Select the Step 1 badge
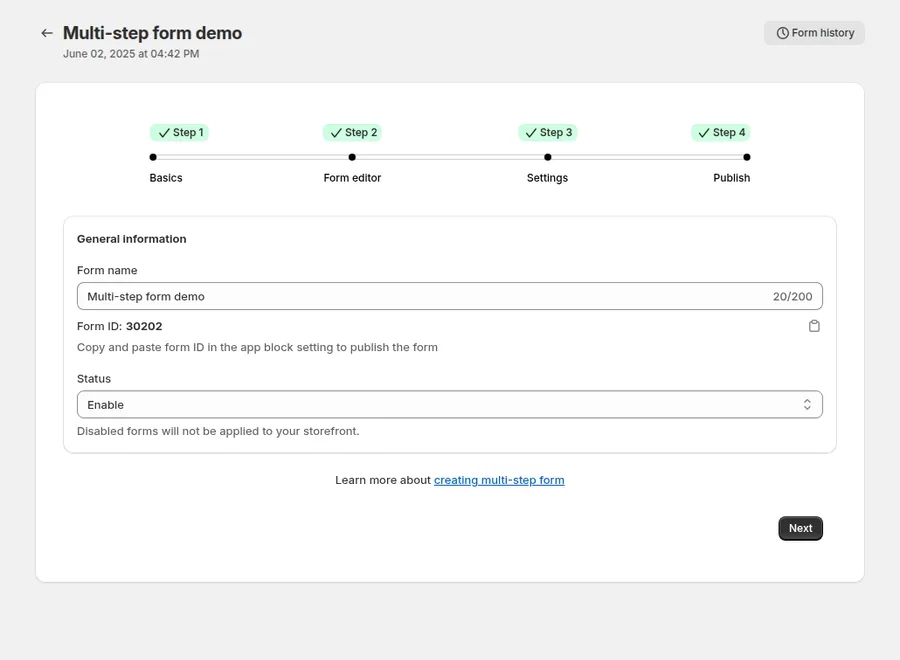The width and height of the screenshot is (900, 660). point(180,133)
